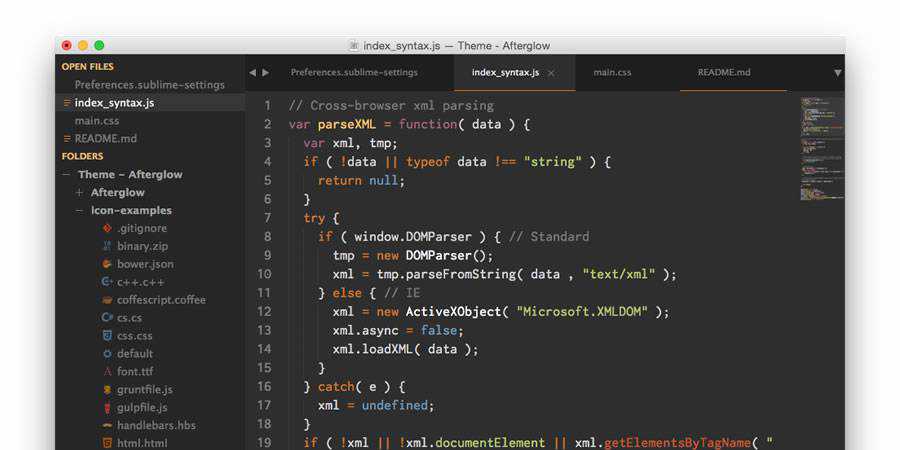Switch to the main.css tab

[612, 73]
